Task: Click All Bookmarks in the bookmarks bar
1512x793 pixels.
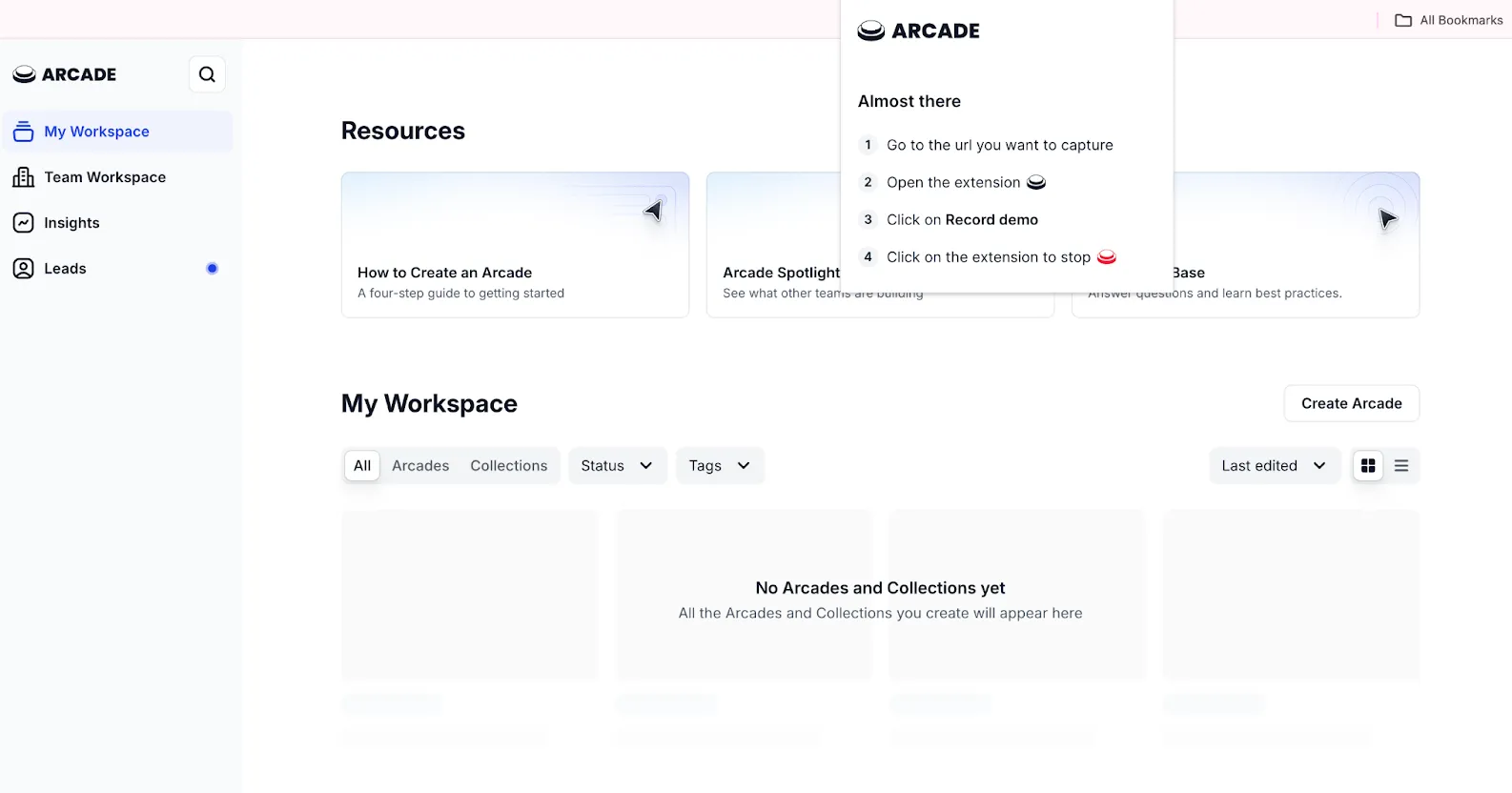Action: click(1449, 20)
